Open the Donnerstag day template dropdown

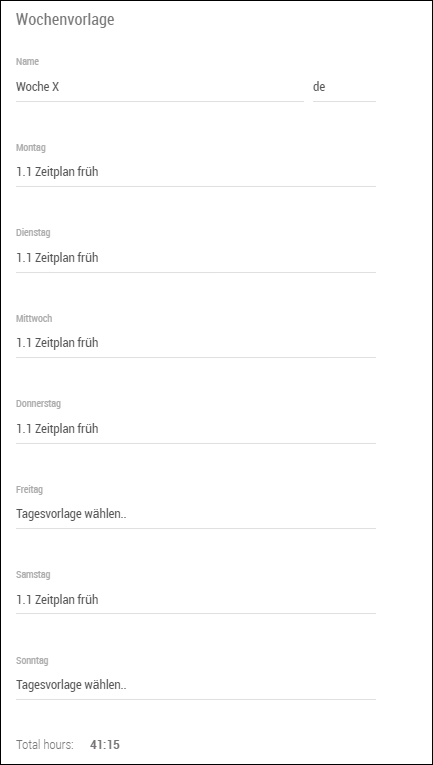(x=196, y=429)
